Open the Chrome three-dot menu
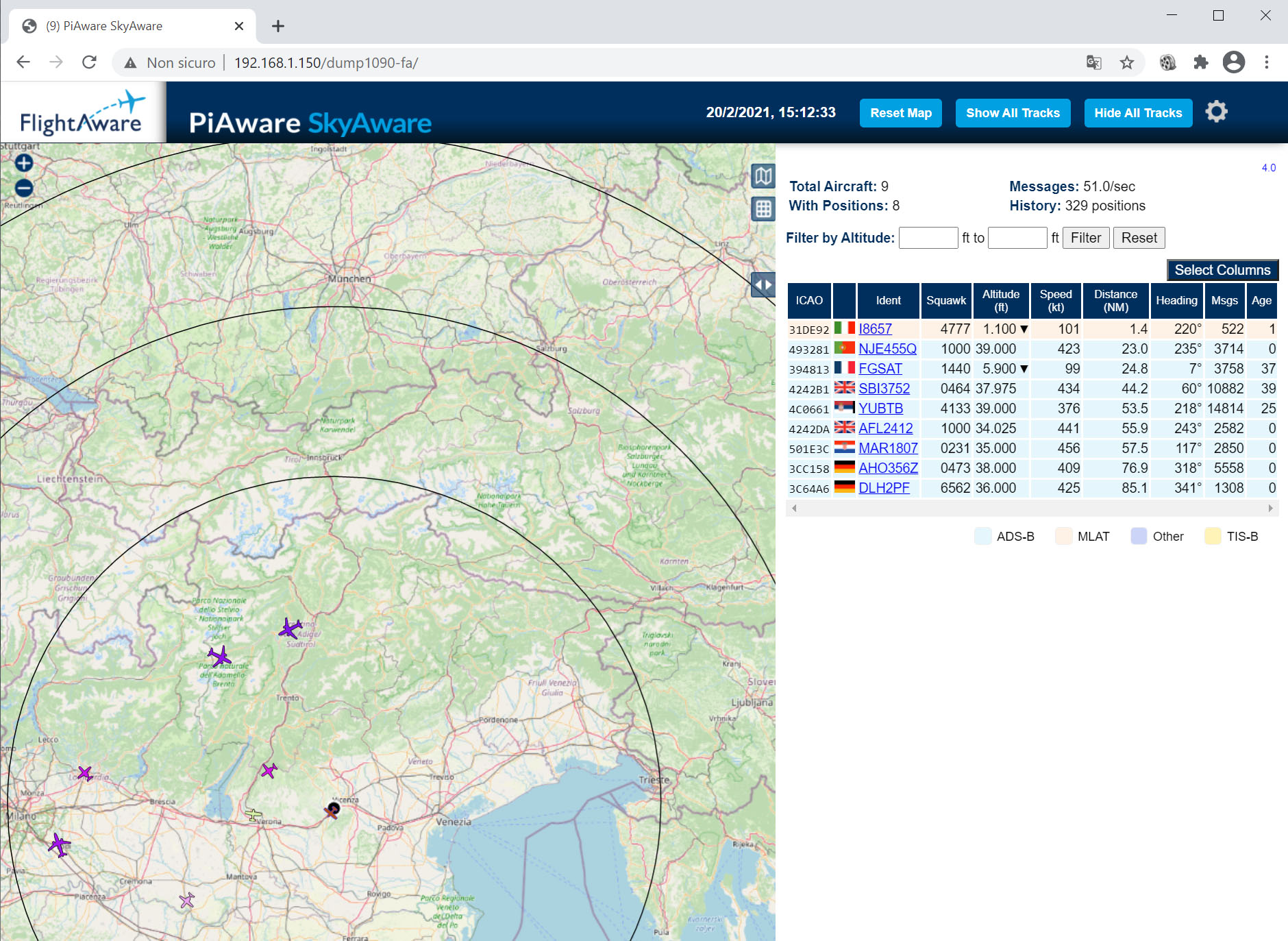The image size is (1288, 941). [1267, 62]
